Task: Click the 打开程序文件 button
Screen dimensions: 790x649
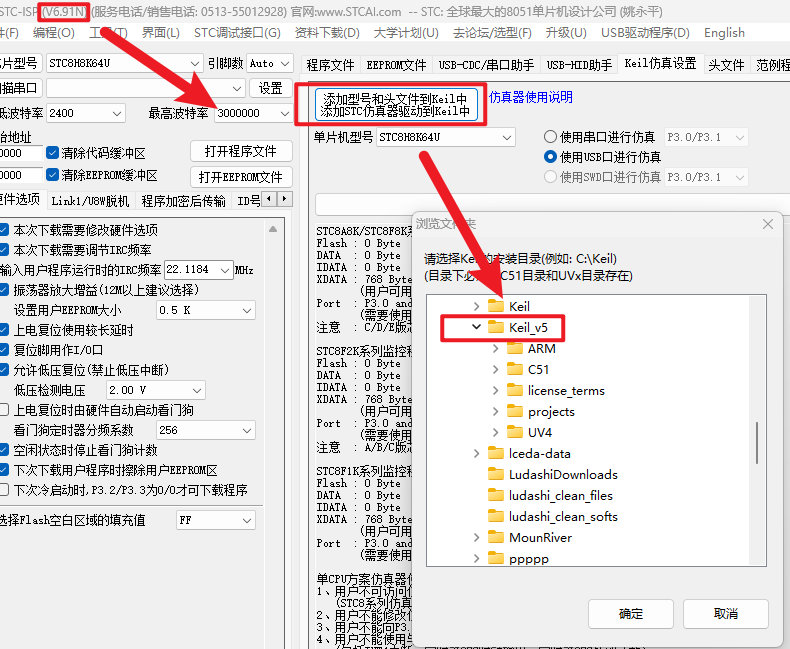Action: coord(241,151)
